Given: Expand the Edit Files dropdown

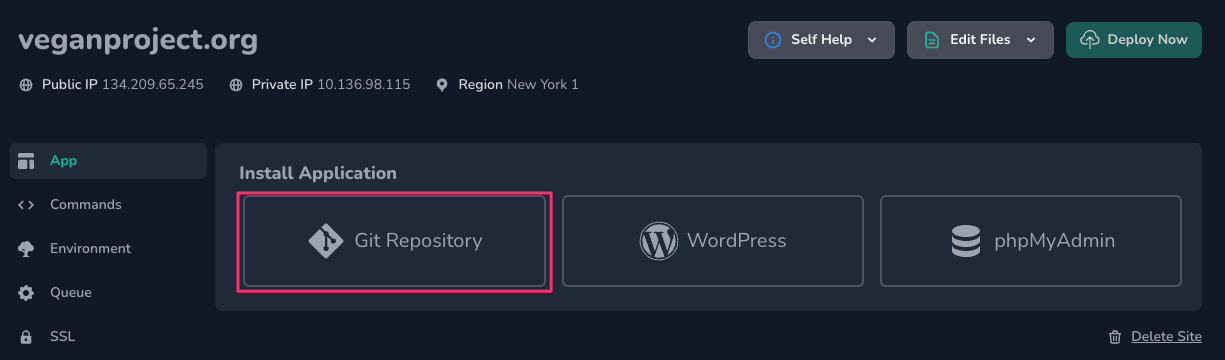Looking at the screenshot, I should pyautogui.click(x=980, y=40).
